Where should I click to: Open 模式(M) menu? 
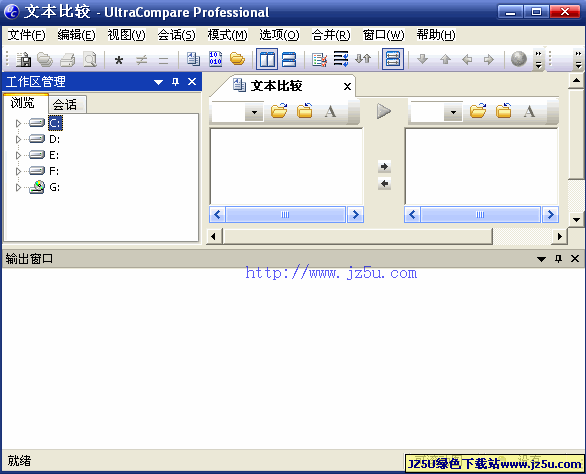[227, 35]
